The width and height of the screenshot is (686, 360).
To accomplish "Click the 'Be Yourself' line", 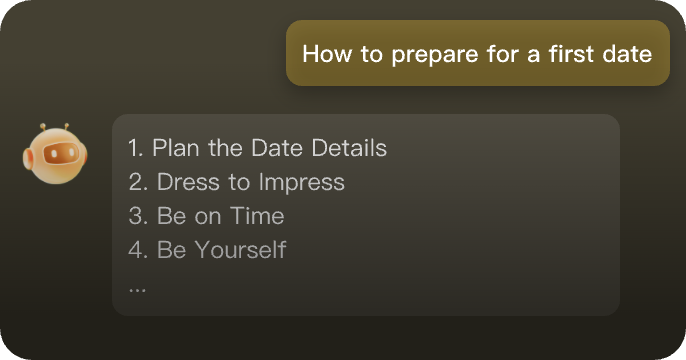I will [207, 250].
